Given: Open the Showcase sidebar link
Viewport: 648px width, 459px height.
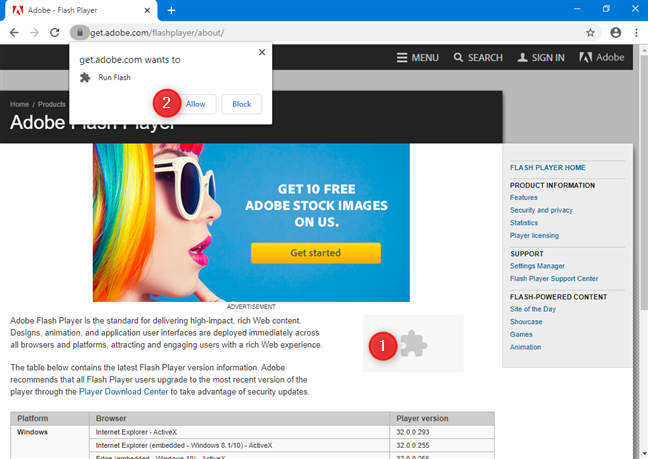Looking at the screenshot, I should click(x=526, y=322).
